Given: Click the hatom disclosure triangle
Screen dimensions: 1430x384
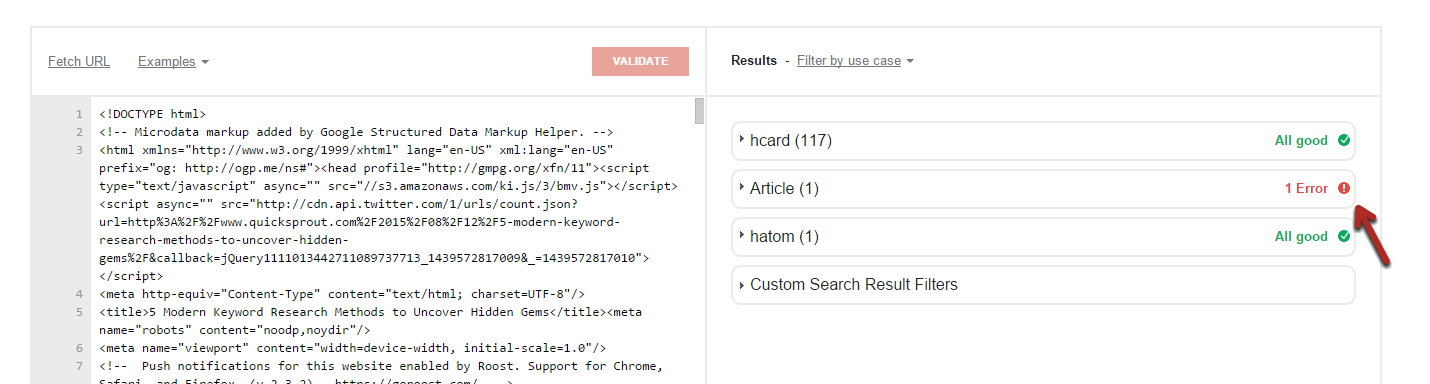Looking at the screenshot, I should 742,236.
